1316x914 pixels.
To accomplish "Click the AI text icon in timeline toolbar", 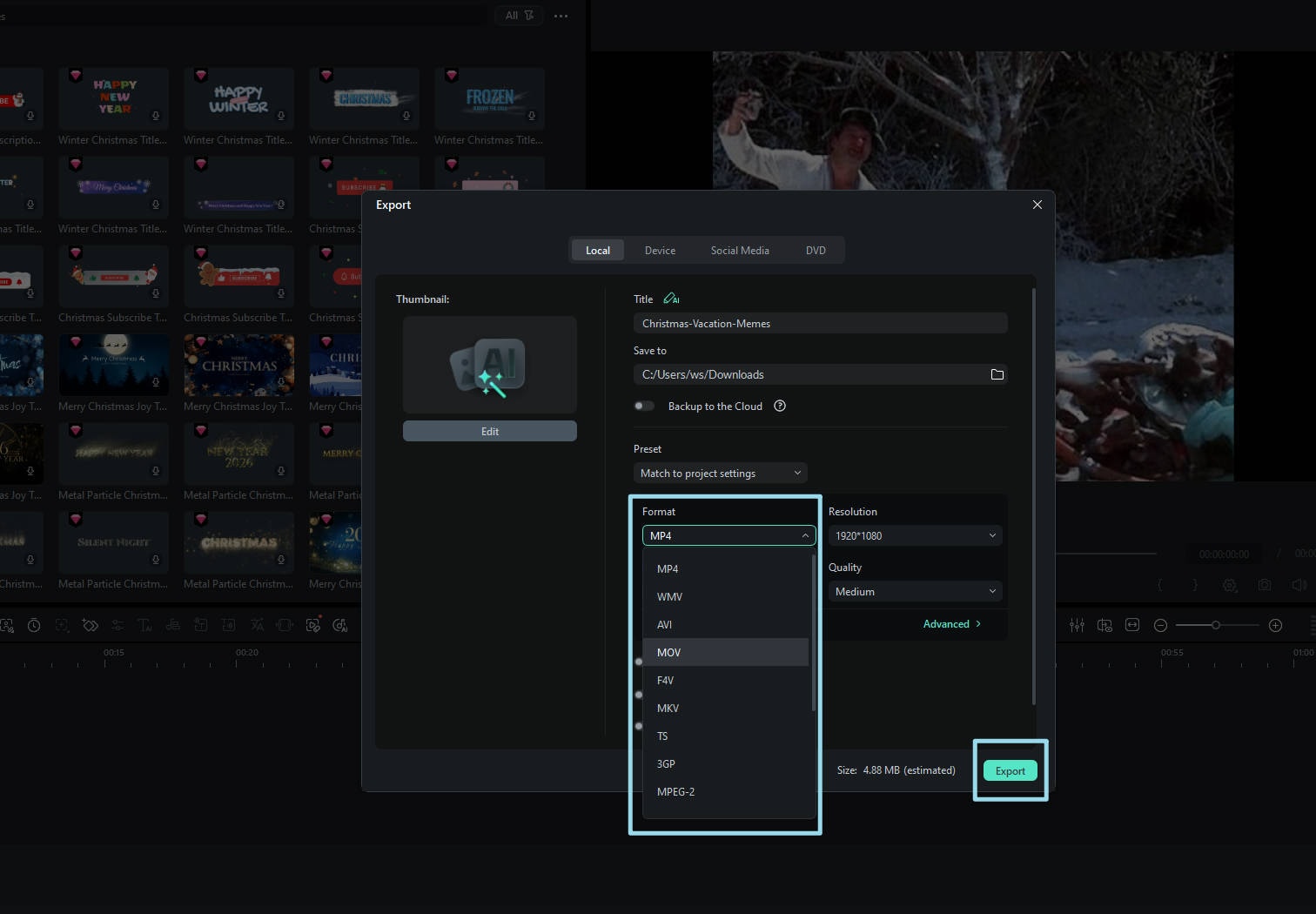I will (x=145, y=625).
